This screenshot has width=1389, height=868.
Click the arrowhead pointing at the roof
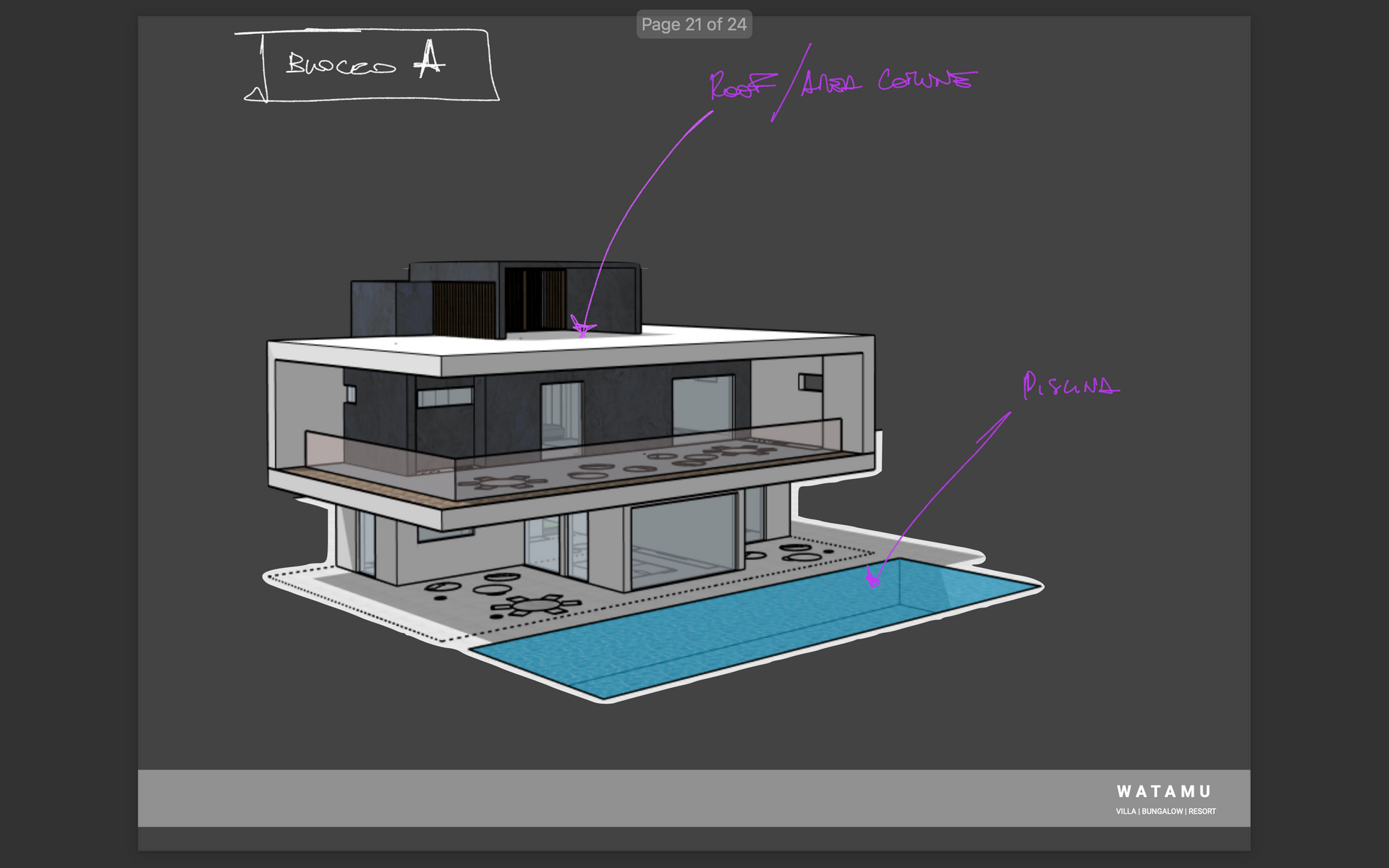point(582,329)
